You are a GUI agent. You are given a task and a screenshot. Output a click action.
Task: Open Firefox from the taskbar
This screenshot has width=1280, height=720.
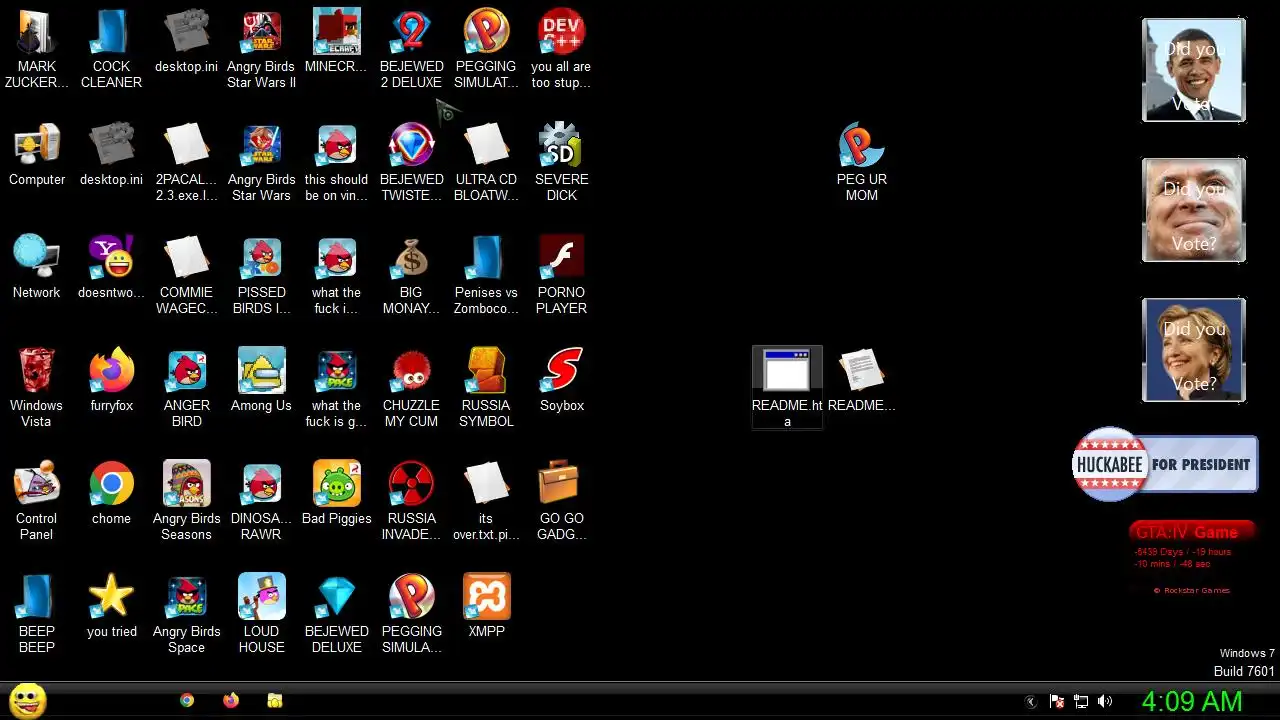(231, 701)
